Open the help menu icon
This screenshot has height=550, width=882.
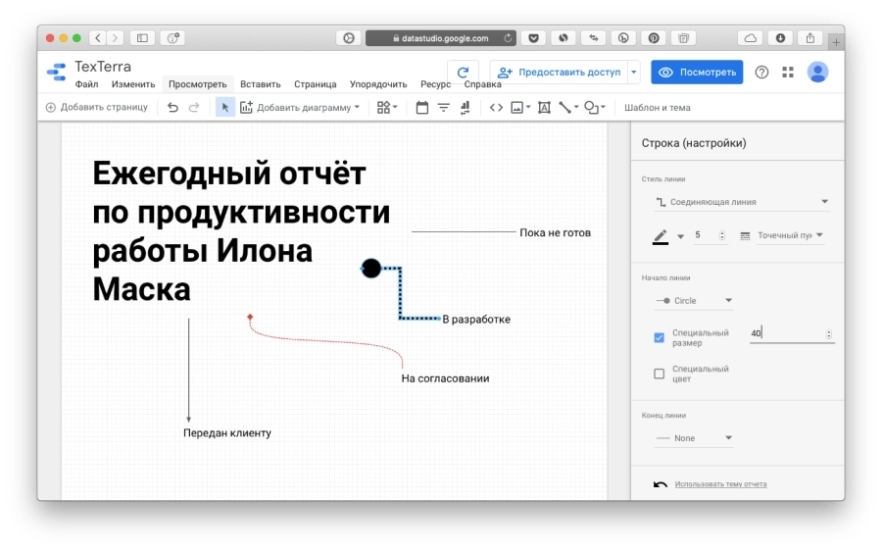(x=762, y=72)
